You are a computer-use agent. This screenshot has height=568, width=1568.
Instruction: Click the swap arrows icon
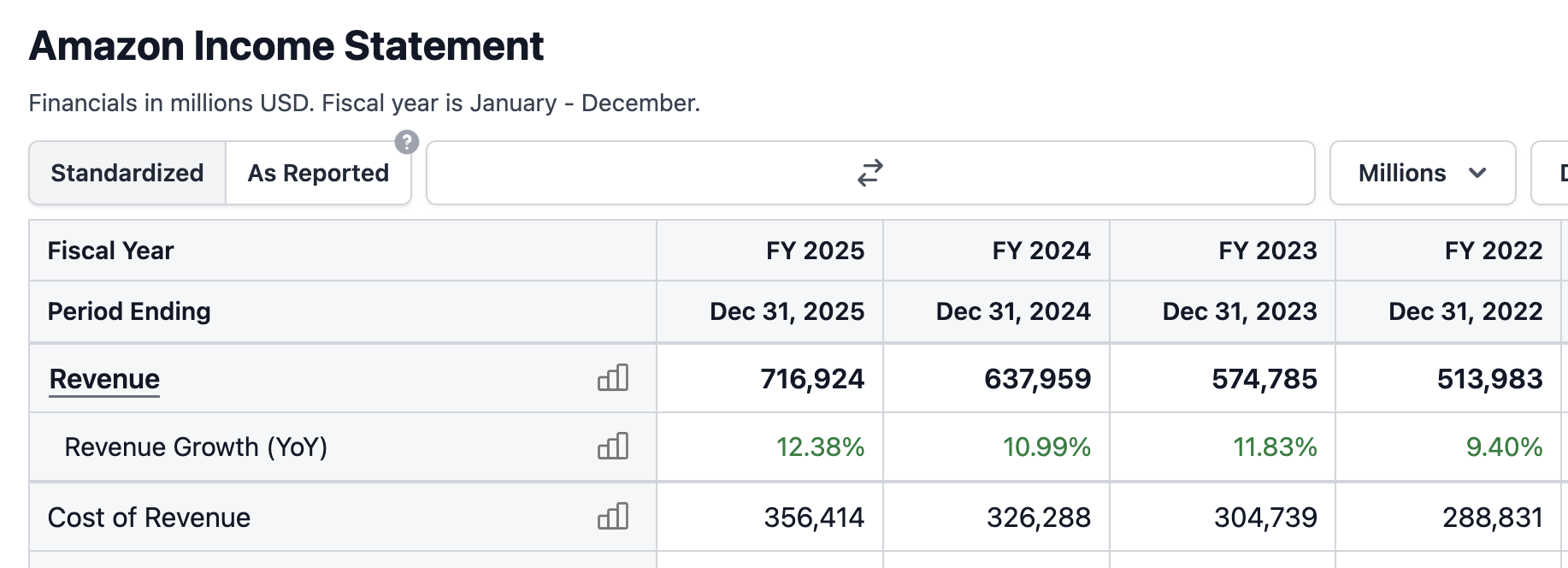click(870, 173)
